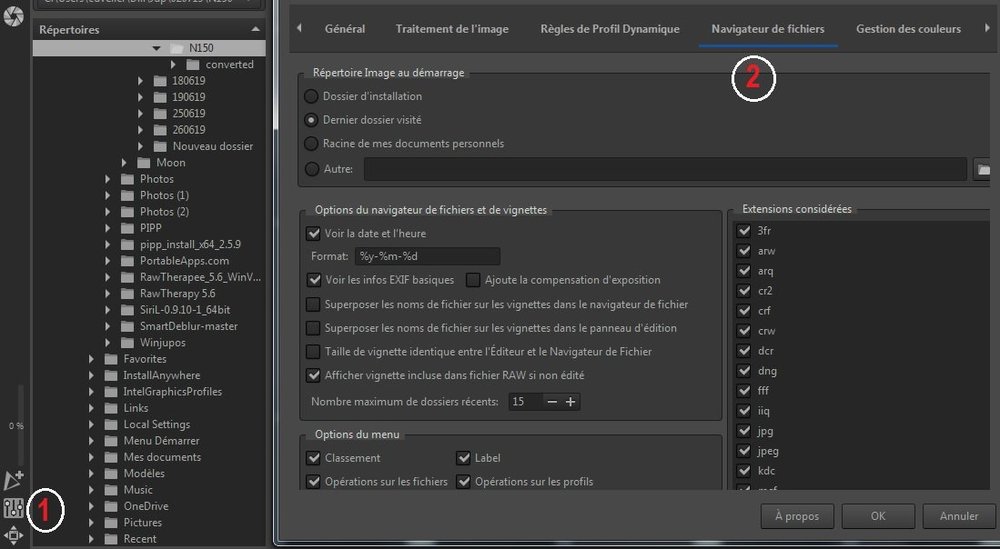Expand the 180619 folder
The height and width of the screenshot is (549, 1000).
click(140, 81)
